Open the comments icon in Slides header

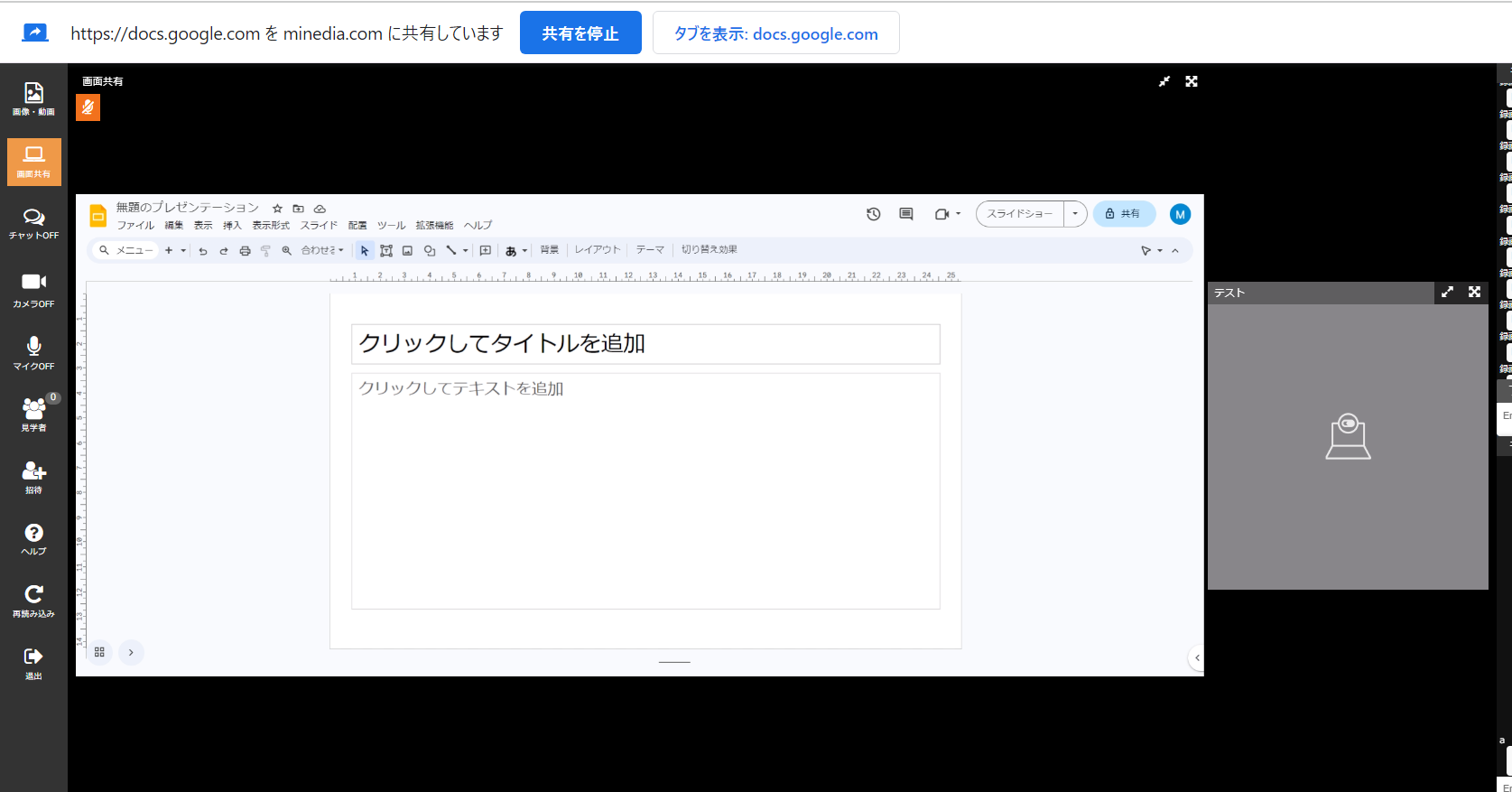[x=906, y=214]
